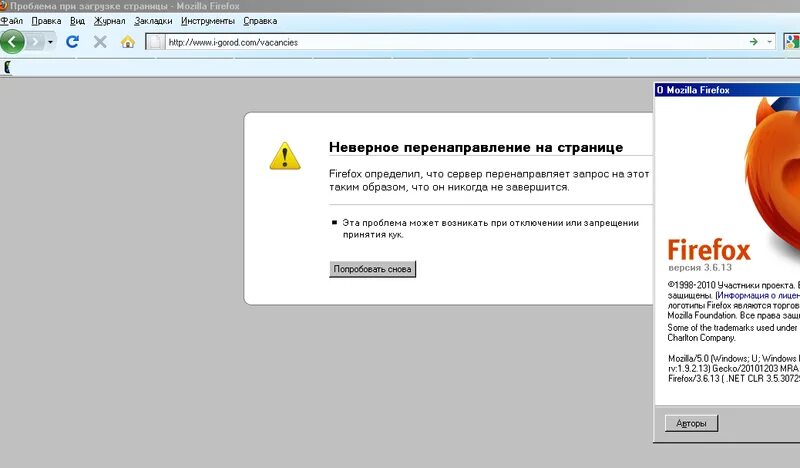The image size is (800, 468).
Task: Expand the address bar URL history dropdown
Action: coord(769,42)
